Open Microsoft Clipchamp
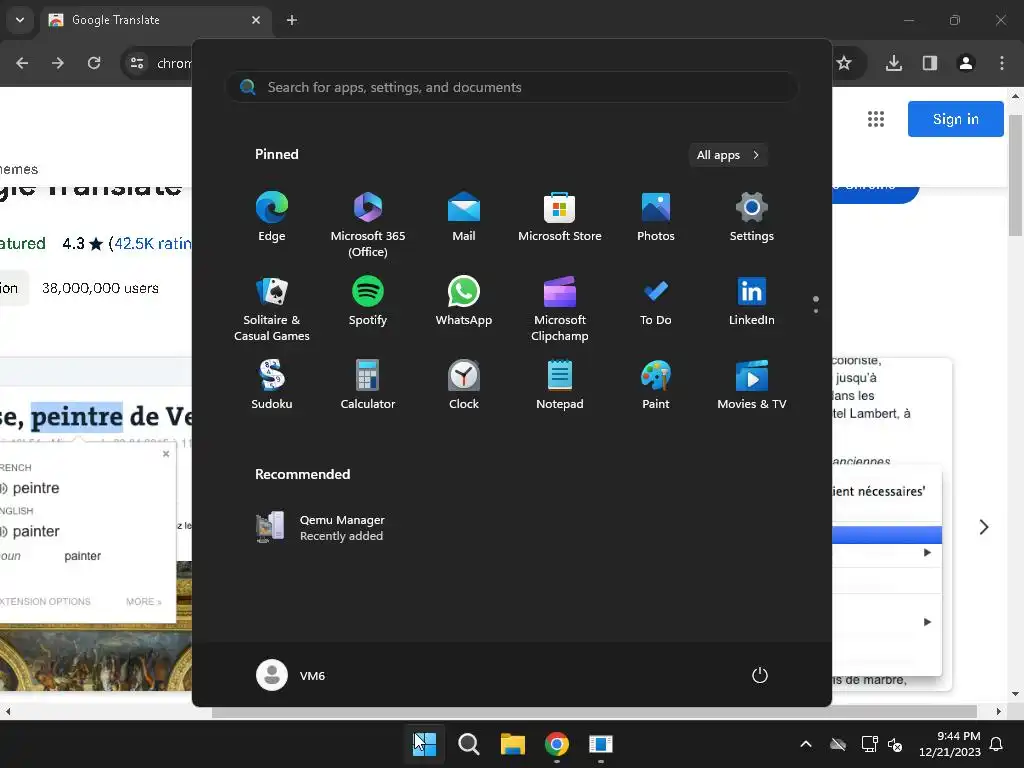Screen dimensions: 1024x768 tap(560, 308)
